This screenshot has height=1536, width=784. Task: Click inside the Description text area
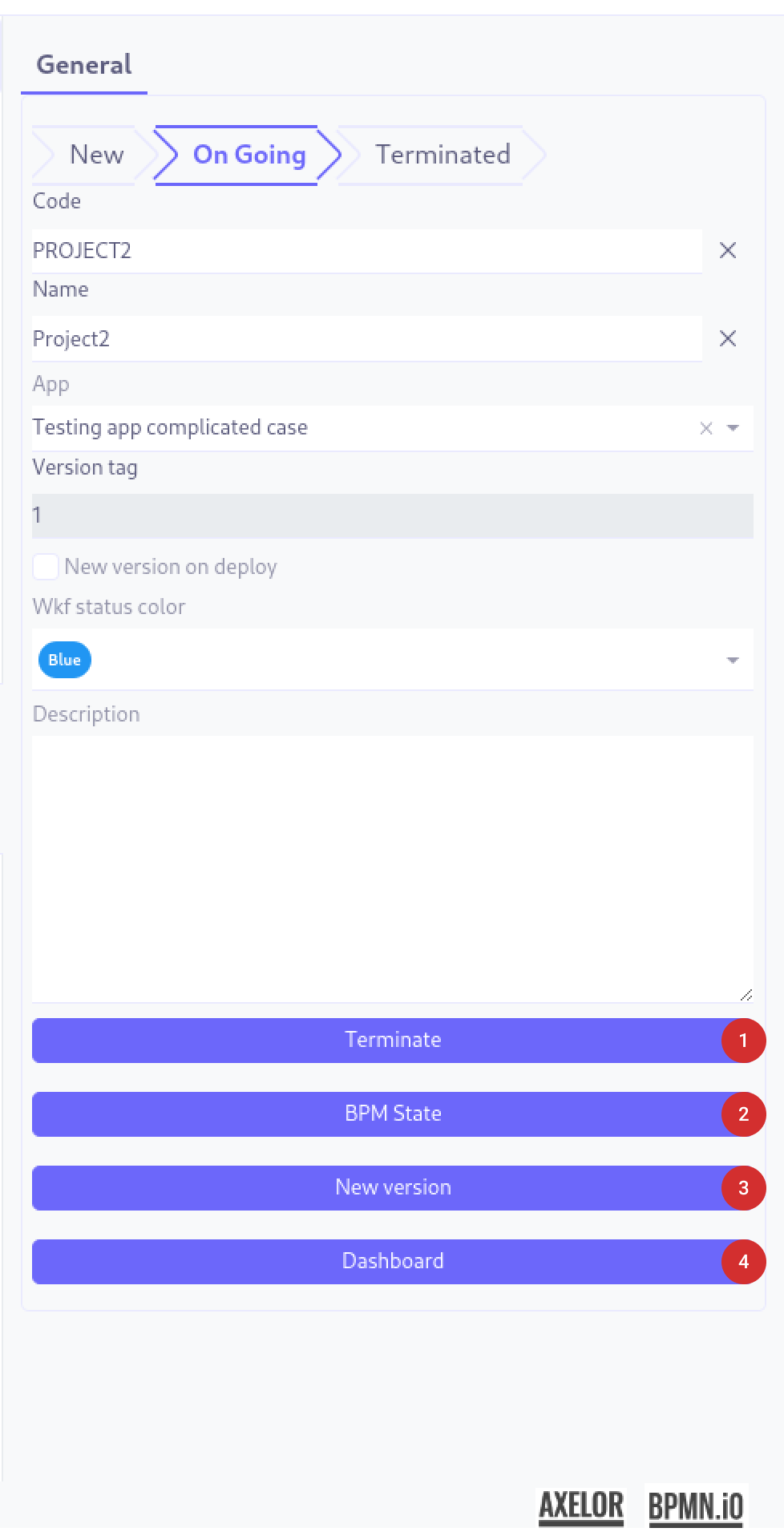tap(393, 869)
